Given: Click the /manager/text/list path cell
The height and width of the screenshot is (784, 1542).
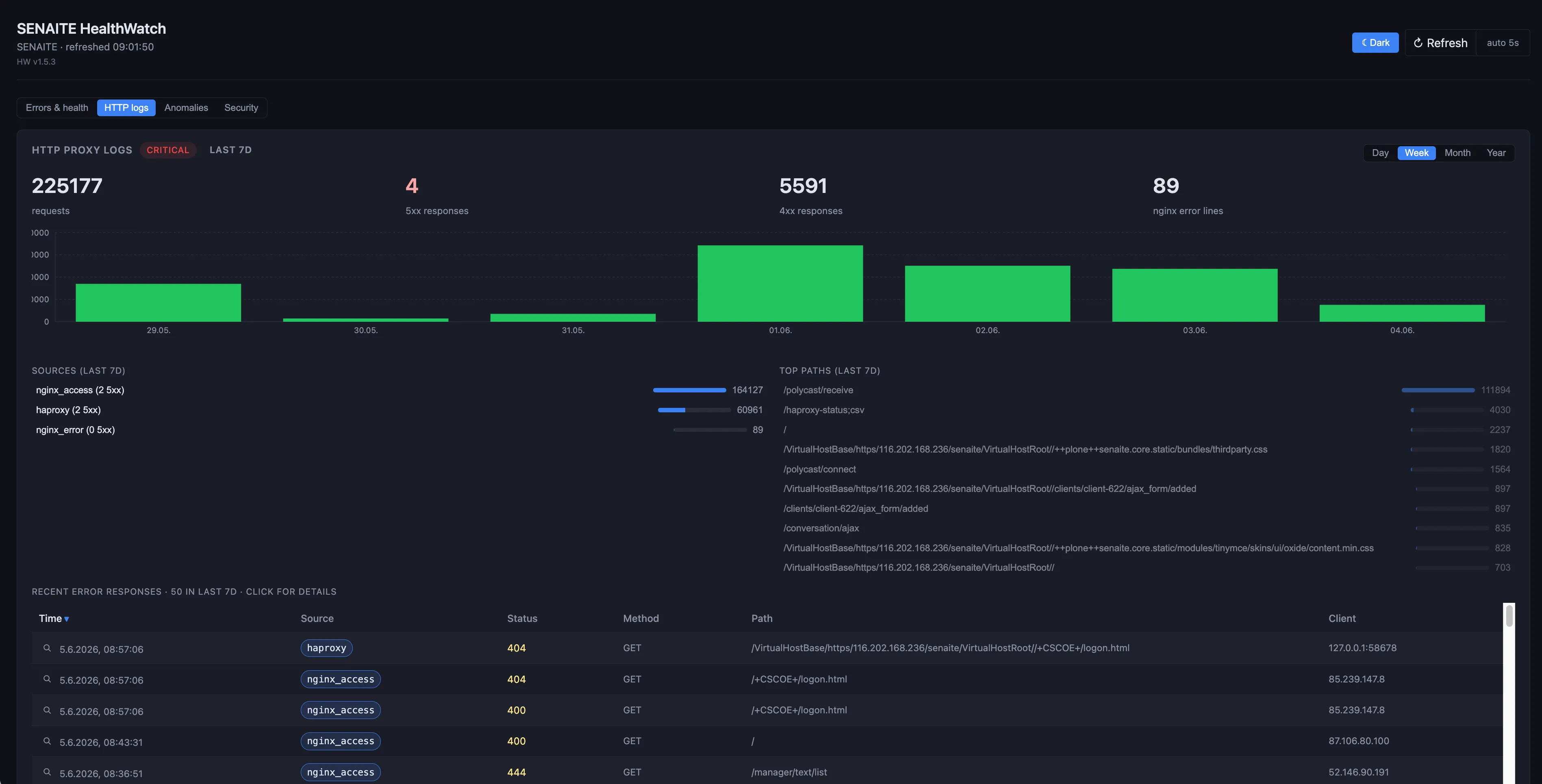Looking at the screenshot, I should pyautogui.click(x=789, y=772).
